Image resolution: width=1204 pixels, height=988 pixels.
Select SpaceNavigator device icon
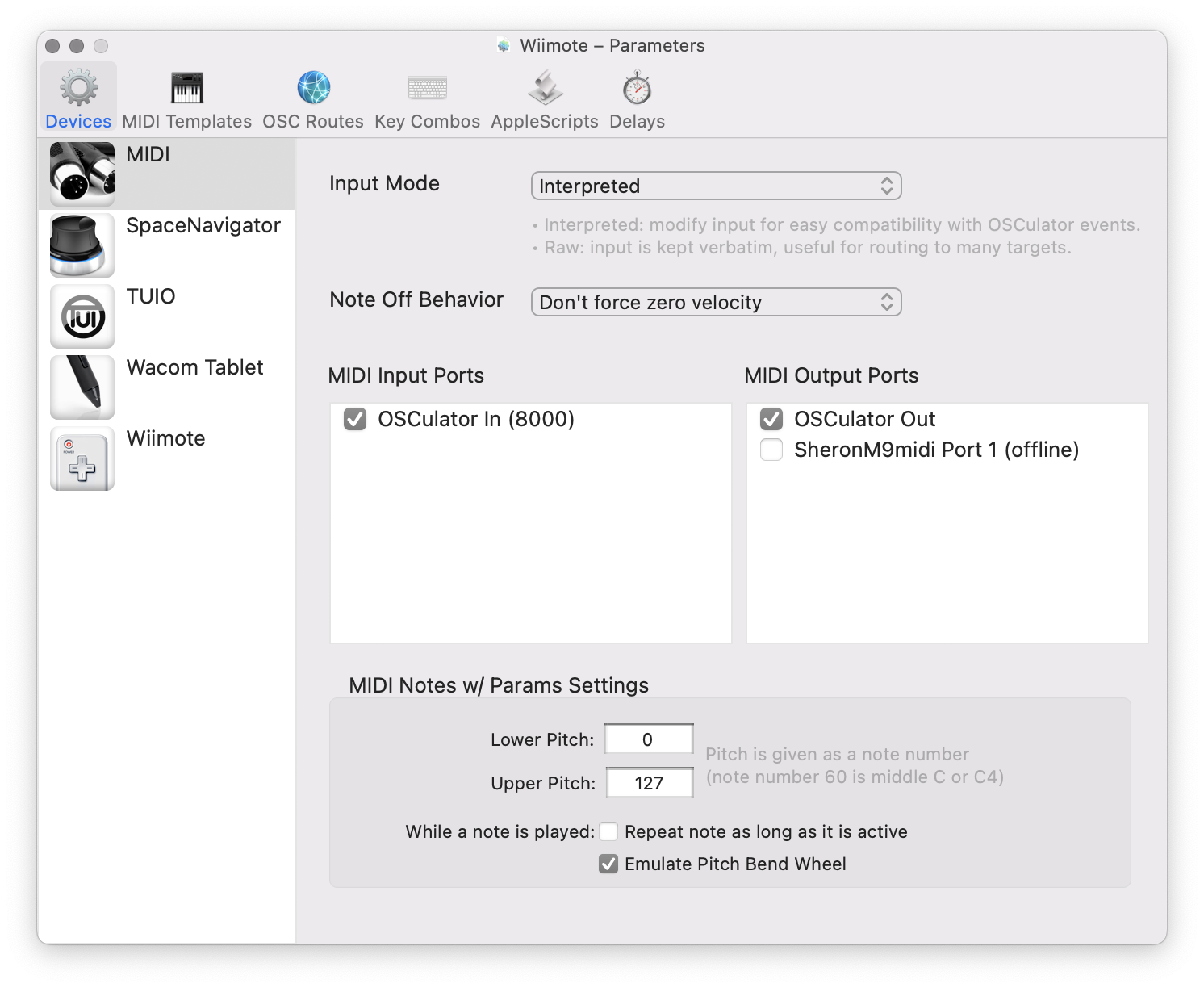pyautogui.click(x=82, y=245)
